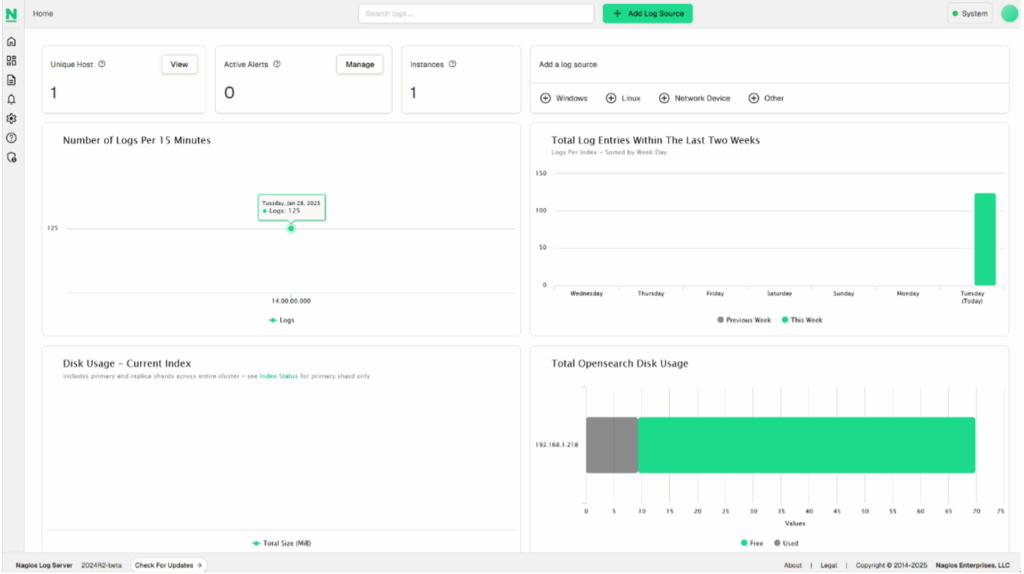The width and height of the screenshot is (1024, 574).
Task: Toggle Previous Week series in legend
Action: point(743,320)
